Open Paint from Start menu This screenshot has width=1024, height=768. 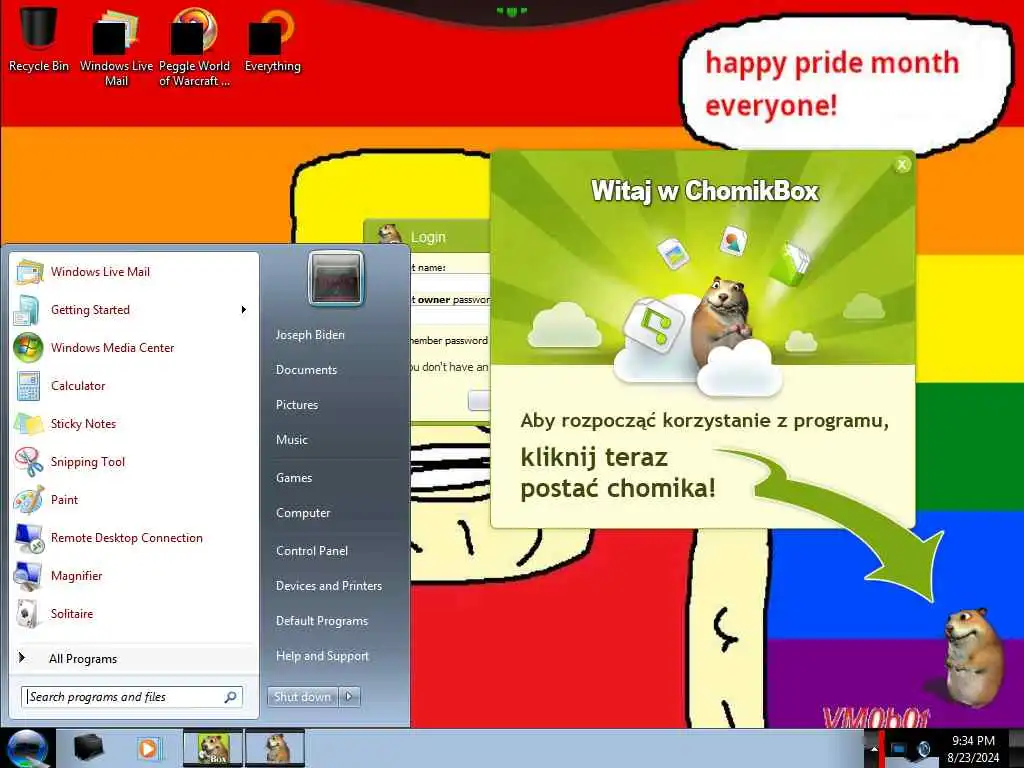click(134, 500)
